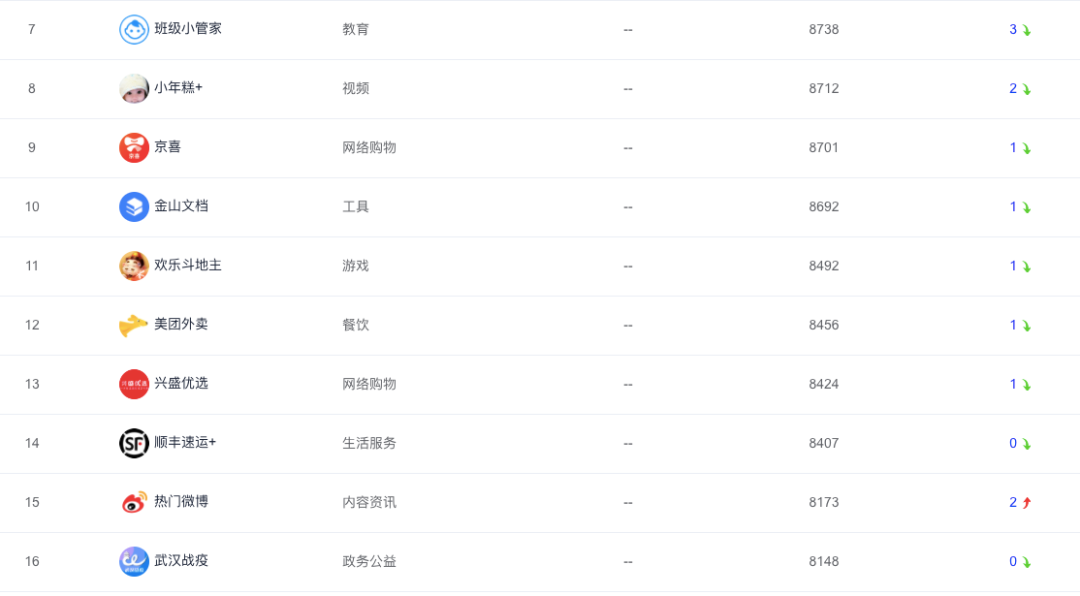Image resolution: width=1080 pixels, height=596 pixels.
Task: Click the 生活服务 category label
Action: [369, 442]
